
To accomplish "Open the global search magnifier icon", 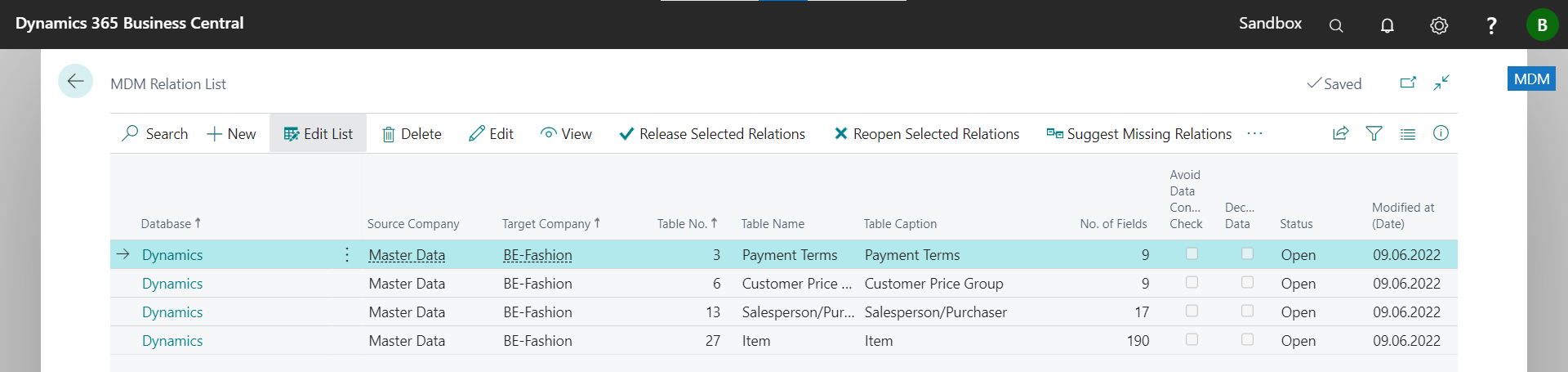I will [1336, 25].
